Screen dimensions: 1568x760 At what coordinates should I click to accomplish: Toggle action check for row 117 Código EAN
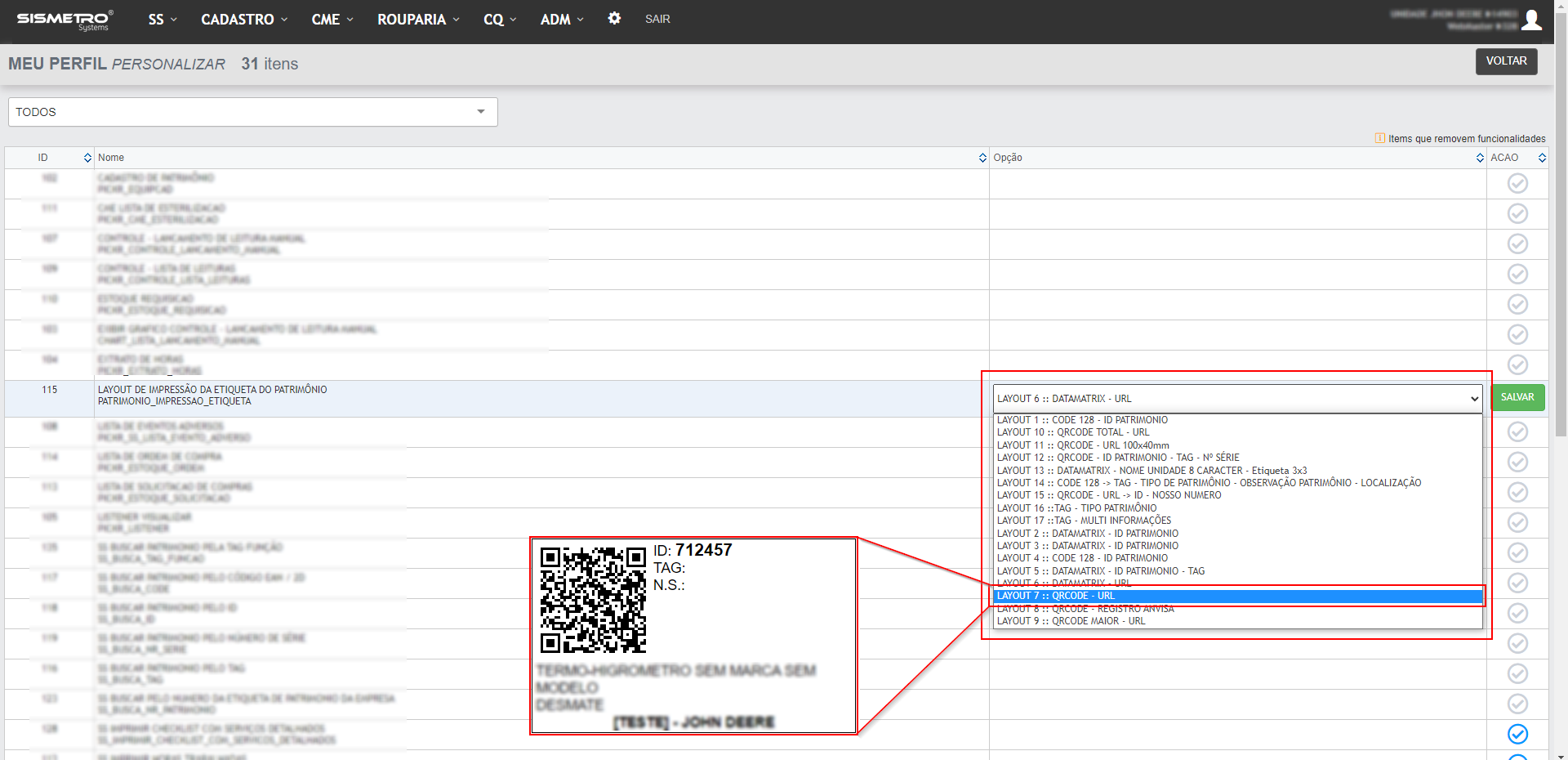click(x=1517, y=583)
